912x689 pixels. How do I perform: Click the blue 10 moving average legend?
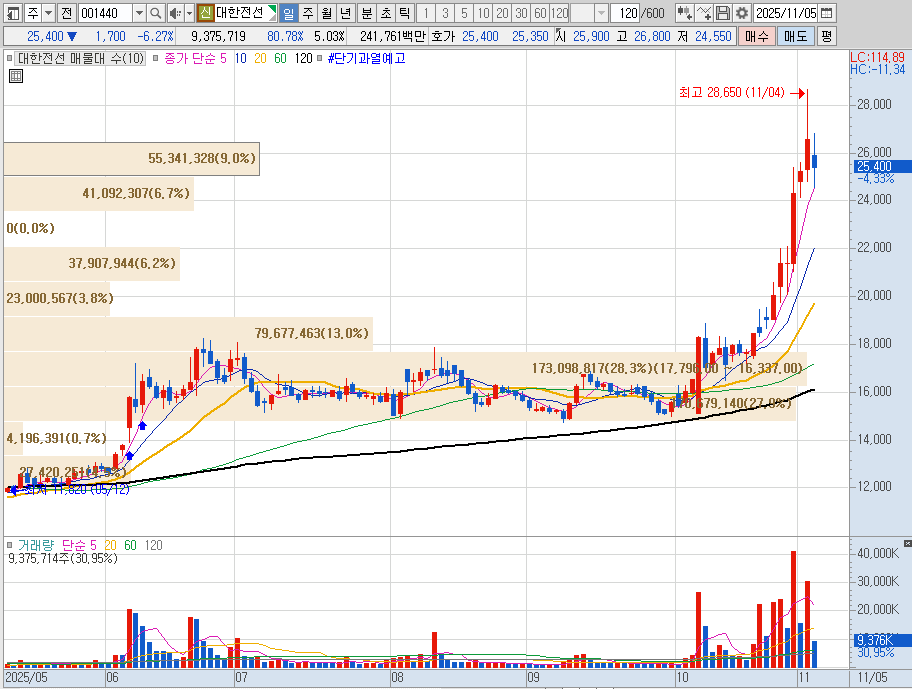click(241, 59)
